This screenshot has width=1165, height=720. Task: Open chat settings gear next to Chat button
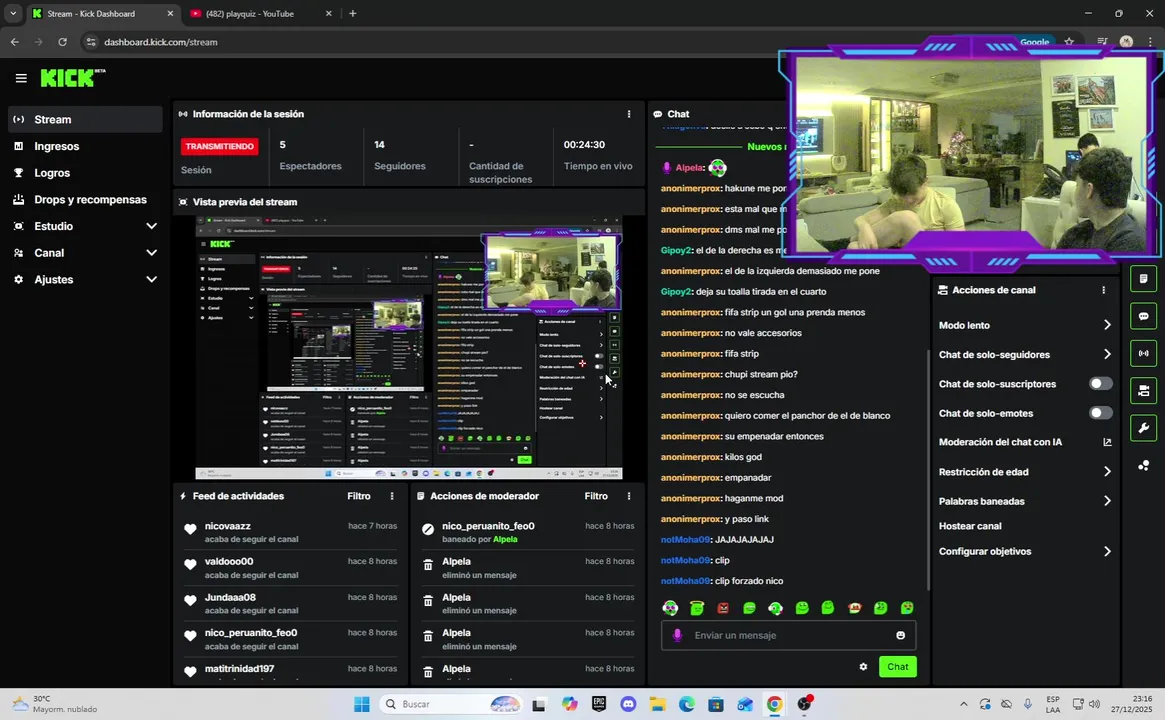pyautogui.click(x=863, y=667)
